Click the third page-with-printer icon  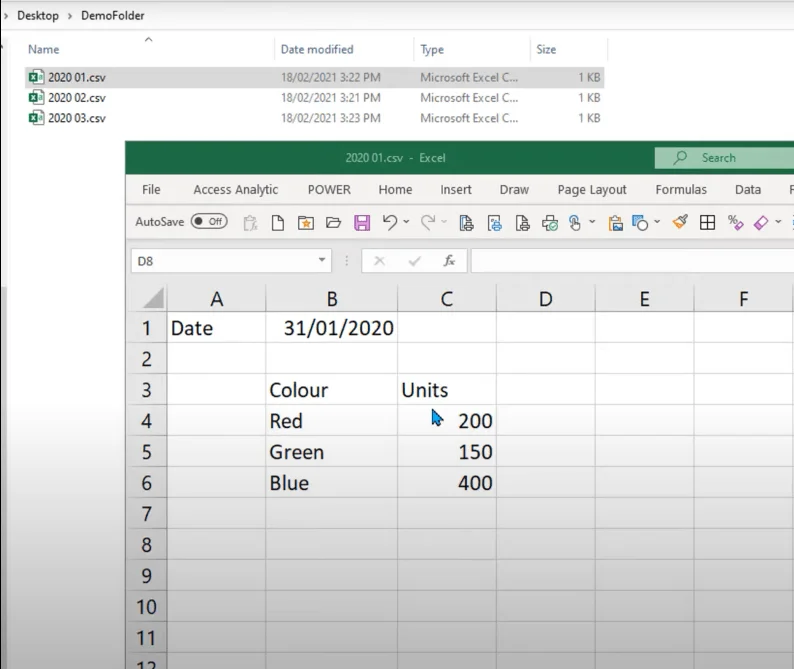522,222
